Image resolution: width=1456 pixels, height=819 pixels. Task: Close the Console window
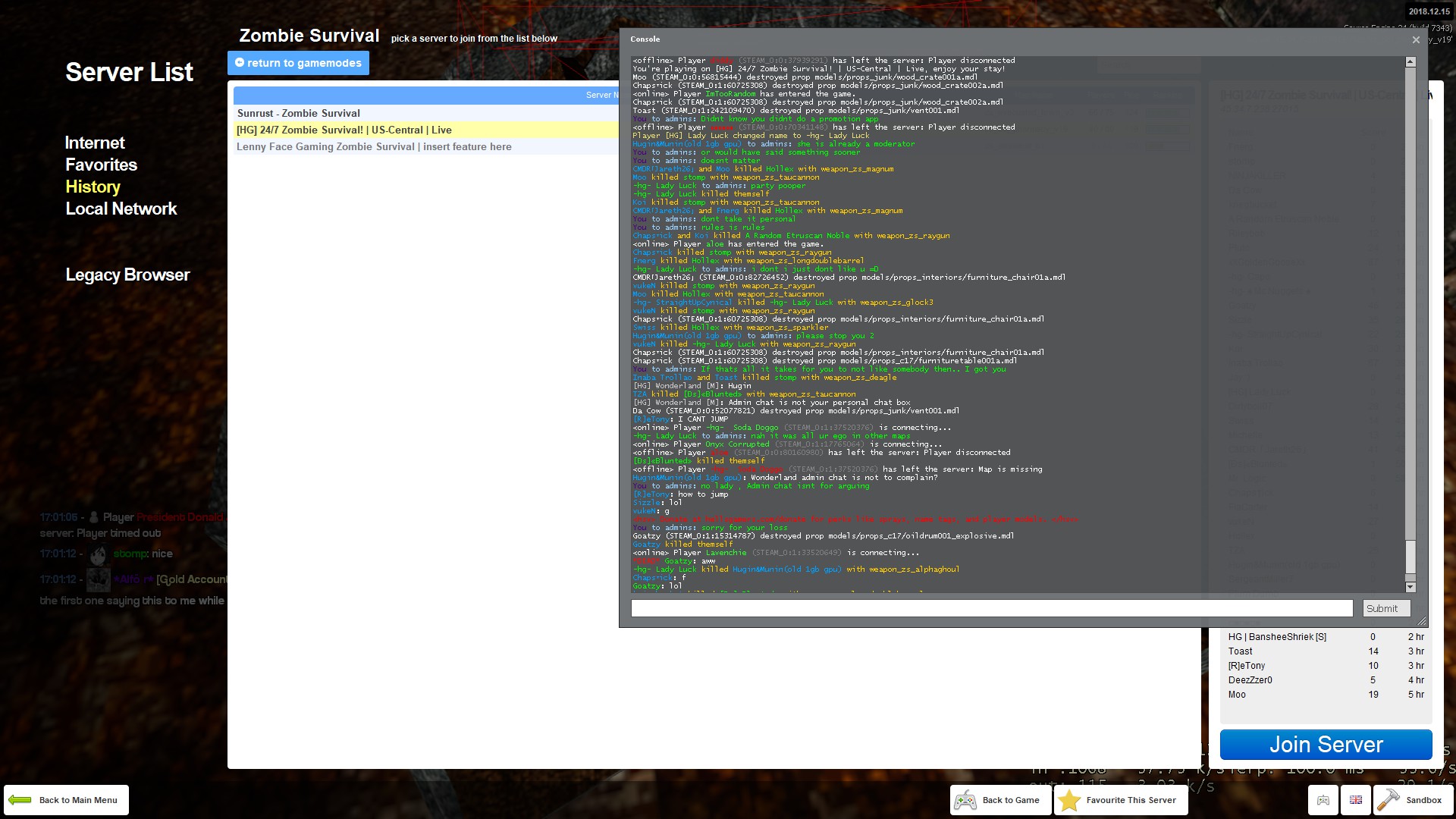point(1415,39)
